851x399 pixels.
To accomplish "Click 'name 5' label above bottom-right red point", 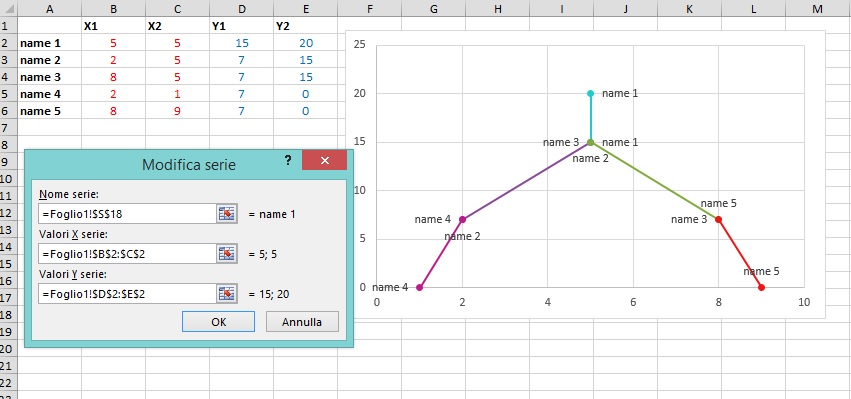I will [761, 271].
